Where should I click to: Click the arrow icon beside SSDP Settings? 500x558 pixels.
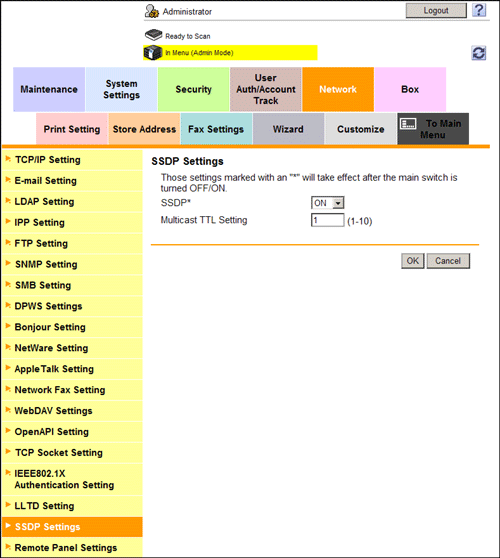tap(8, 526)
